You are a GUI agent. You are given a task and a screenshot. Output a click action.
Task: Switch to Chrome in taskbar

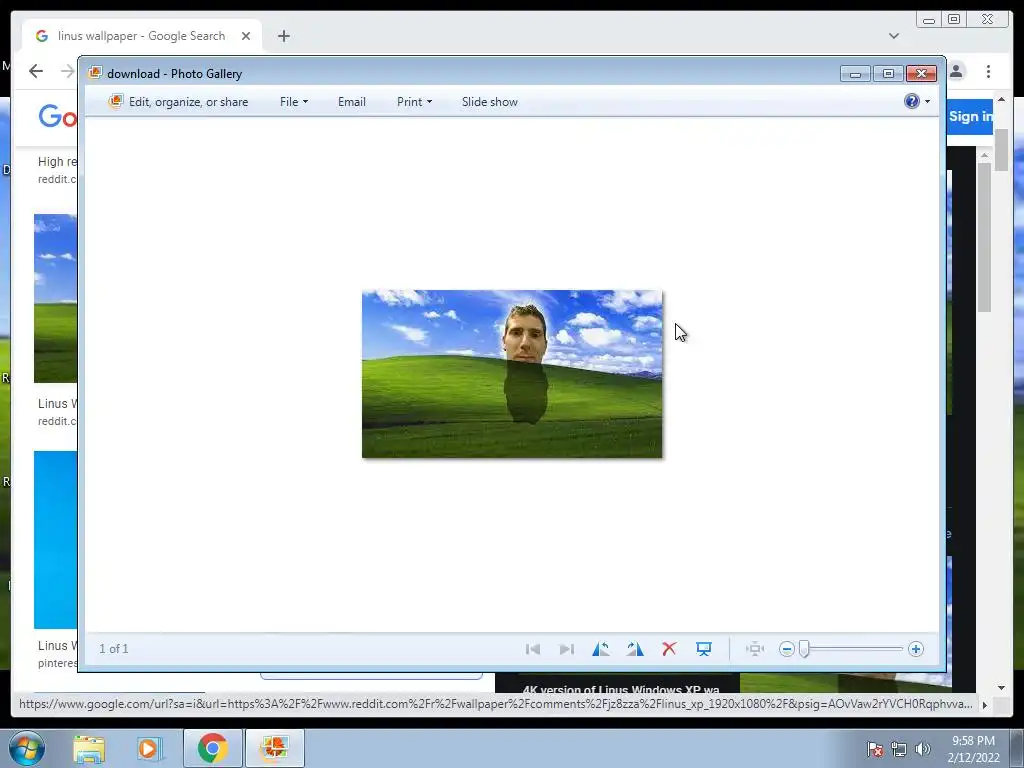[212, 748]
